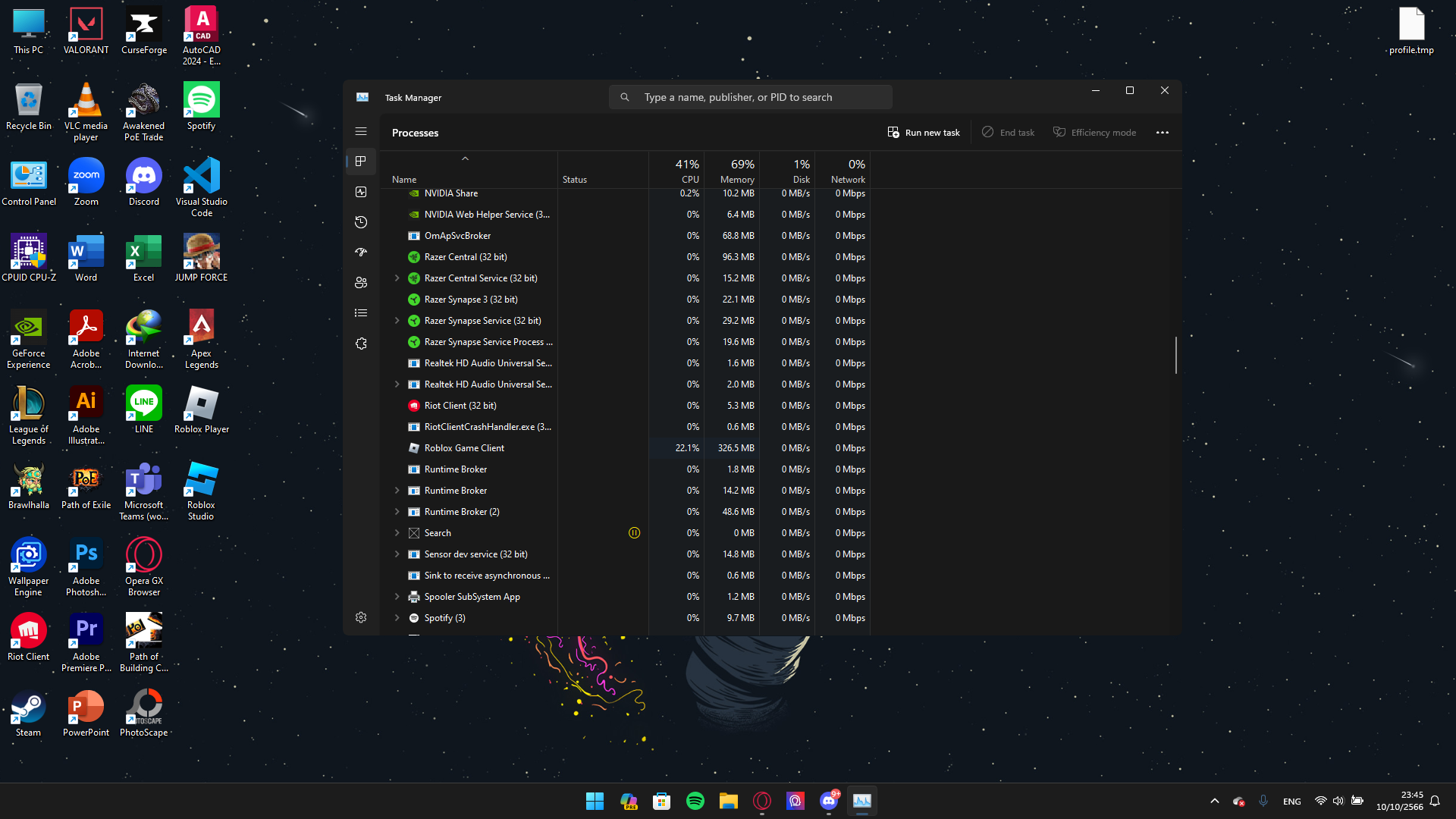The image size is (1456, 819).
Task: Sort by Disk column header
Action: (787, 171)
